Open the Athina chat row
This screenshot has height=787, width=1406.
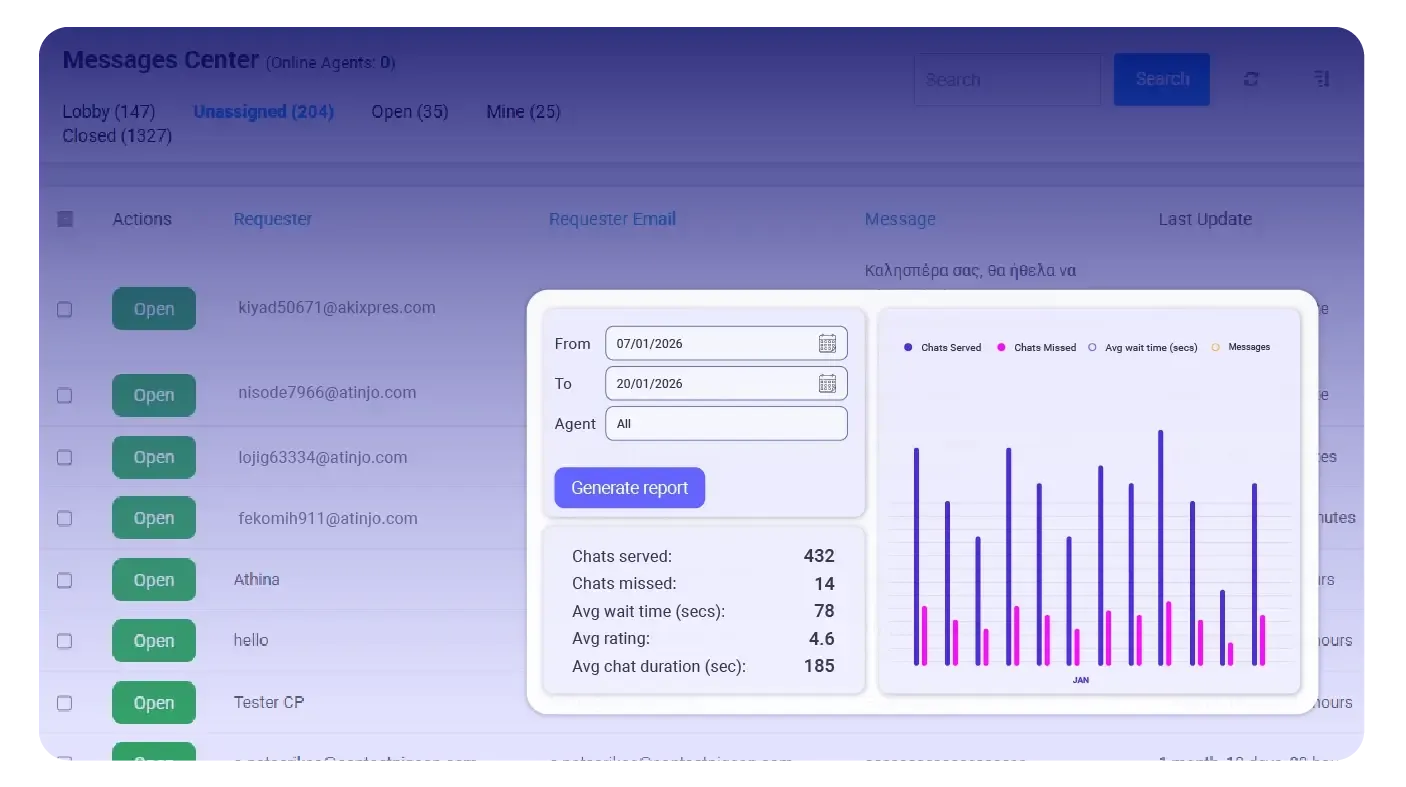click(x=154, y=580)
